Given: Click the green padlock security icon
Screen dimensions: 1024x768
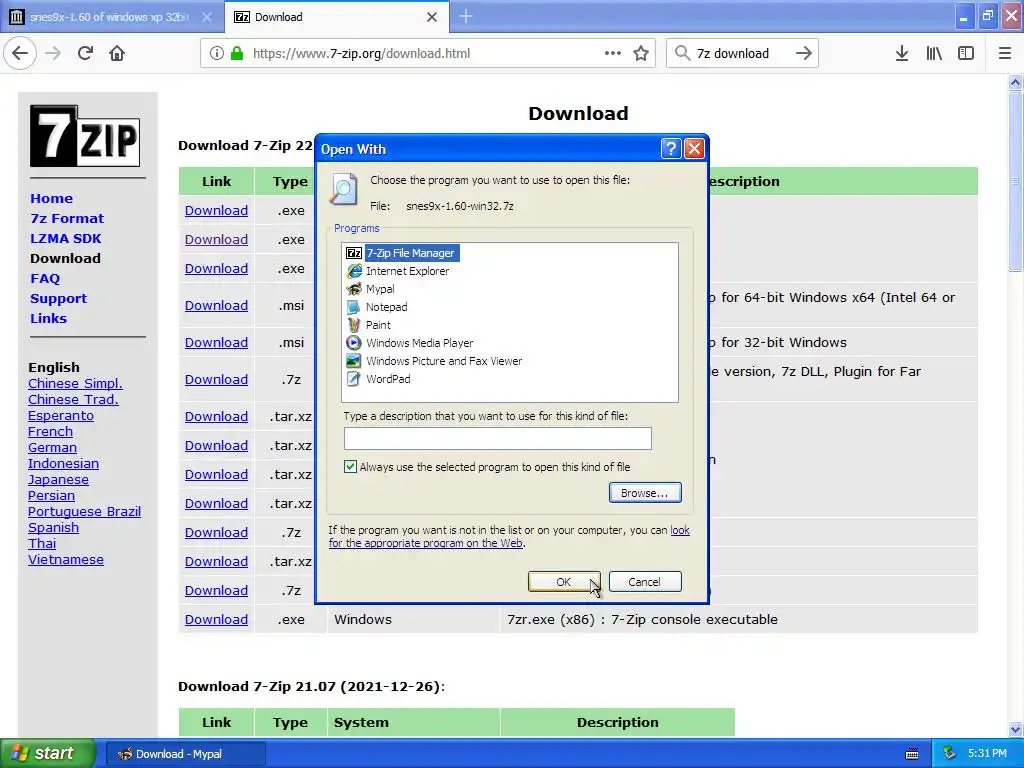Looking at the screenshot, I should [x=237, y=54].
